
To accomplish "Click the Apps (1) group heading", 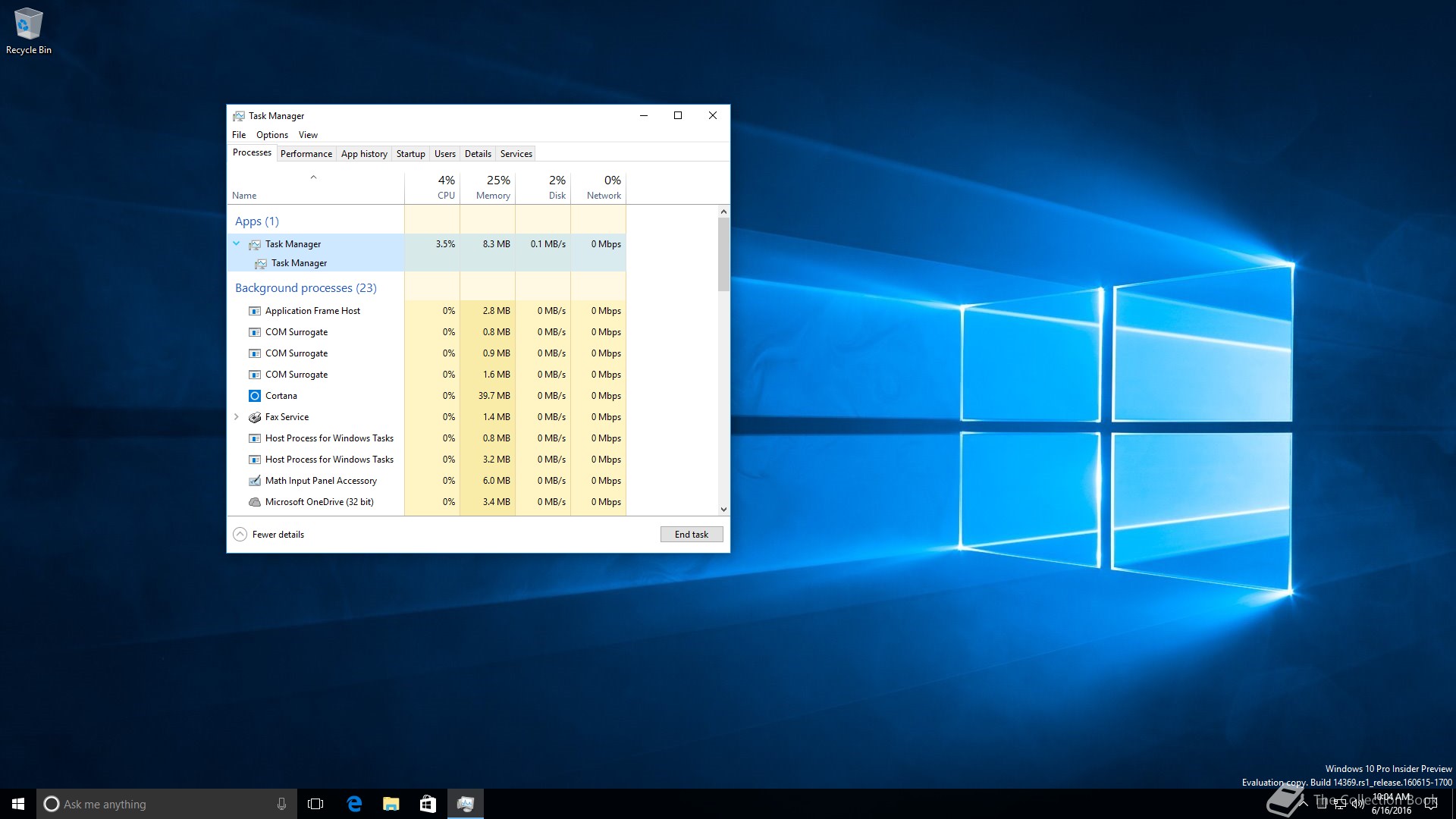I will click(257, 221).
